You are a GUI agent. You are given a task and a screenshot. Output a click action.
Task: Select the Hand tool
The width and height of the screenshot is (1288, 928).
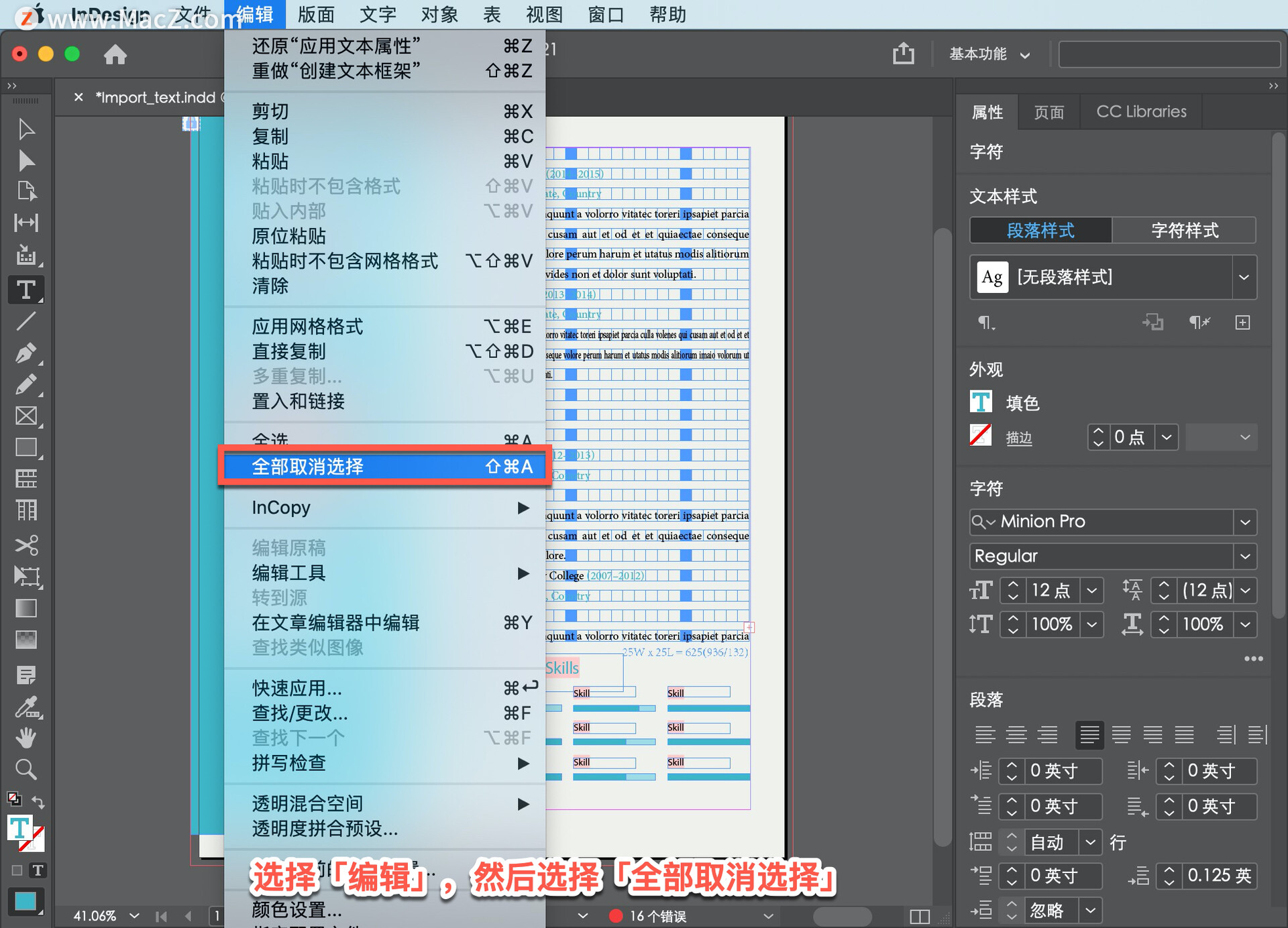[x=25, y=738]
